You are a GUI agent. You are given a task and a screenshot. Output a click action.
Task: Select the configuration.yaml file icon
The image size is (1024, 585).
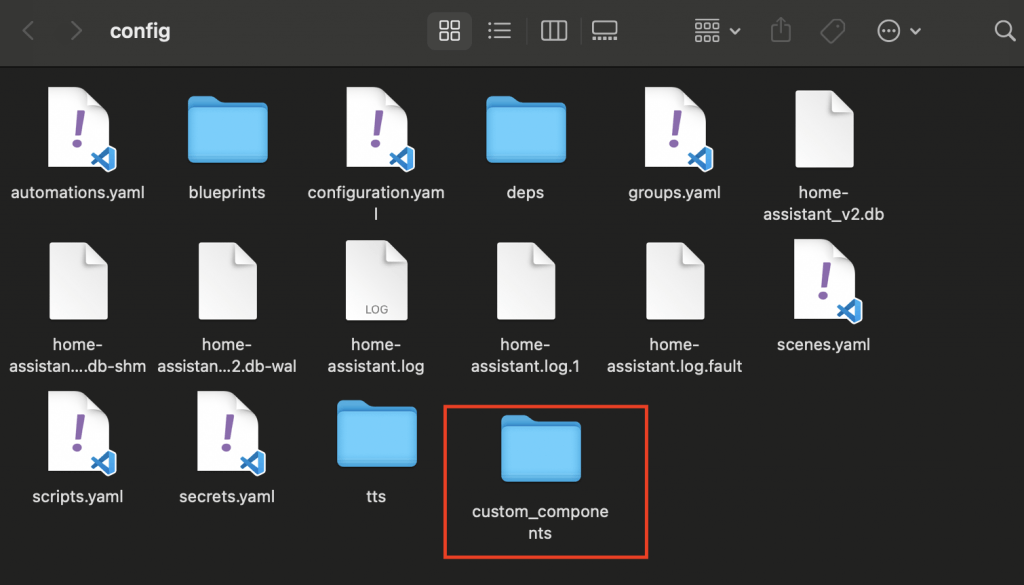379,129
